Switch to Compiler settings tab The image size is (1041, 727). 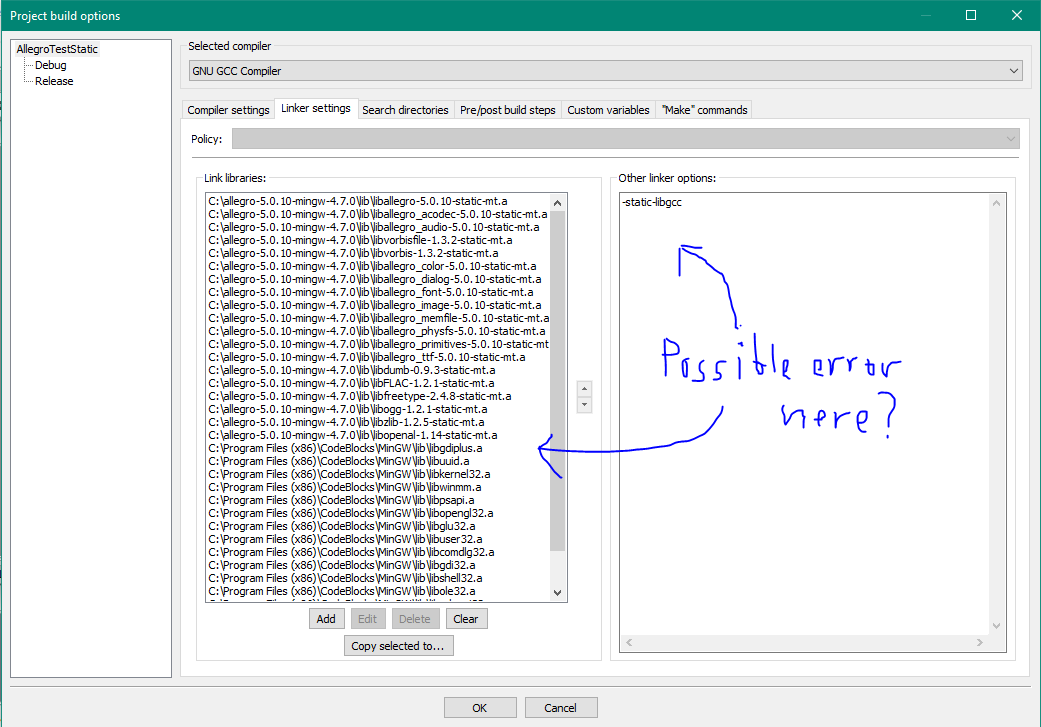(228, 110)
